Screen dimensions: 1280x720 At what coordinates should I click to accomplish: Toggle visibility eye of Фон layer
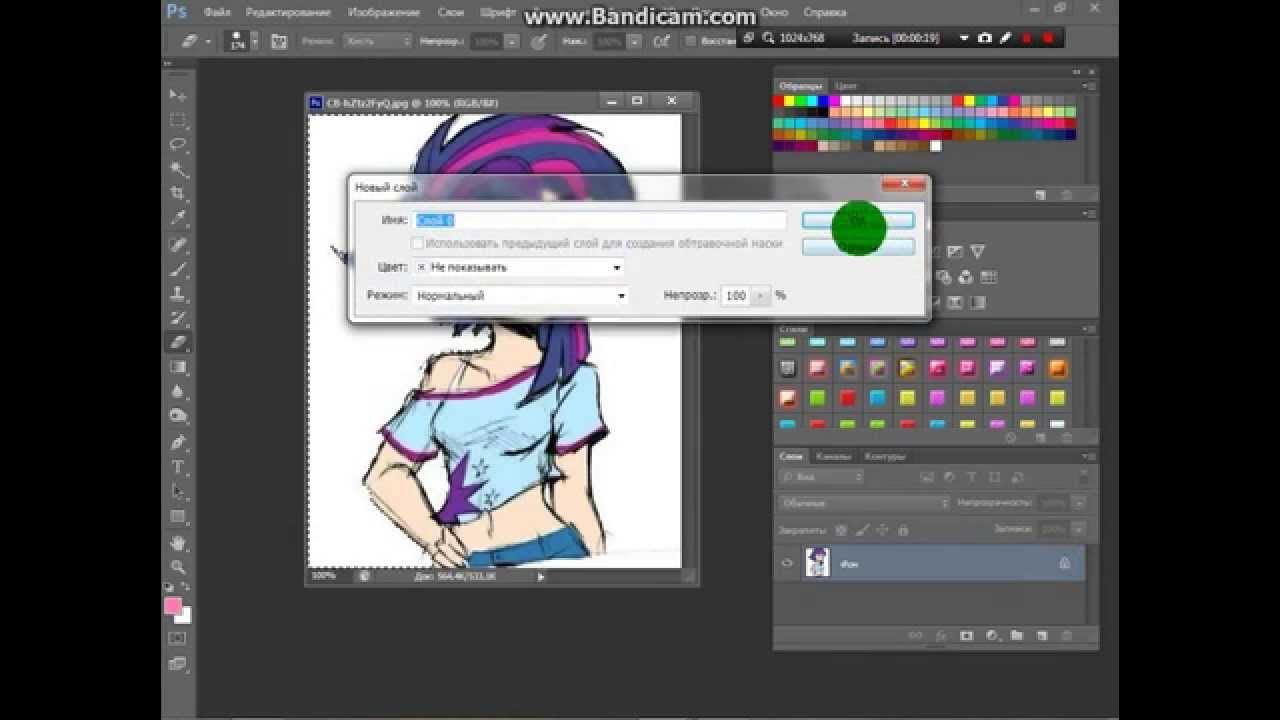click(x=788, y=564)
